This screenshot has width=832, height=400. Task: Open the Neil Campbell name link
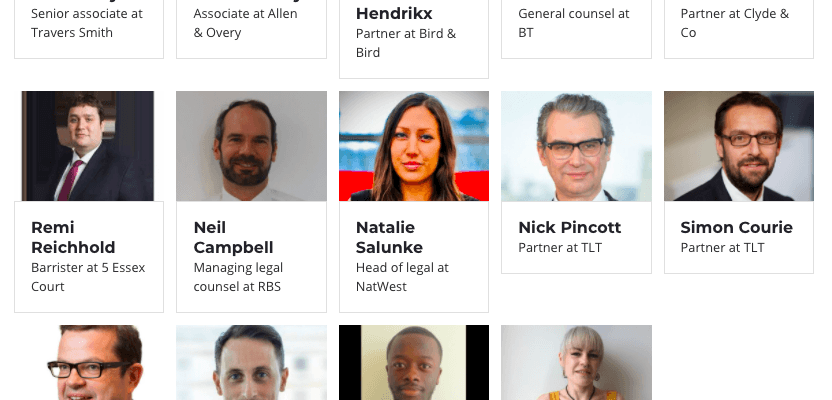click(233, 237)
